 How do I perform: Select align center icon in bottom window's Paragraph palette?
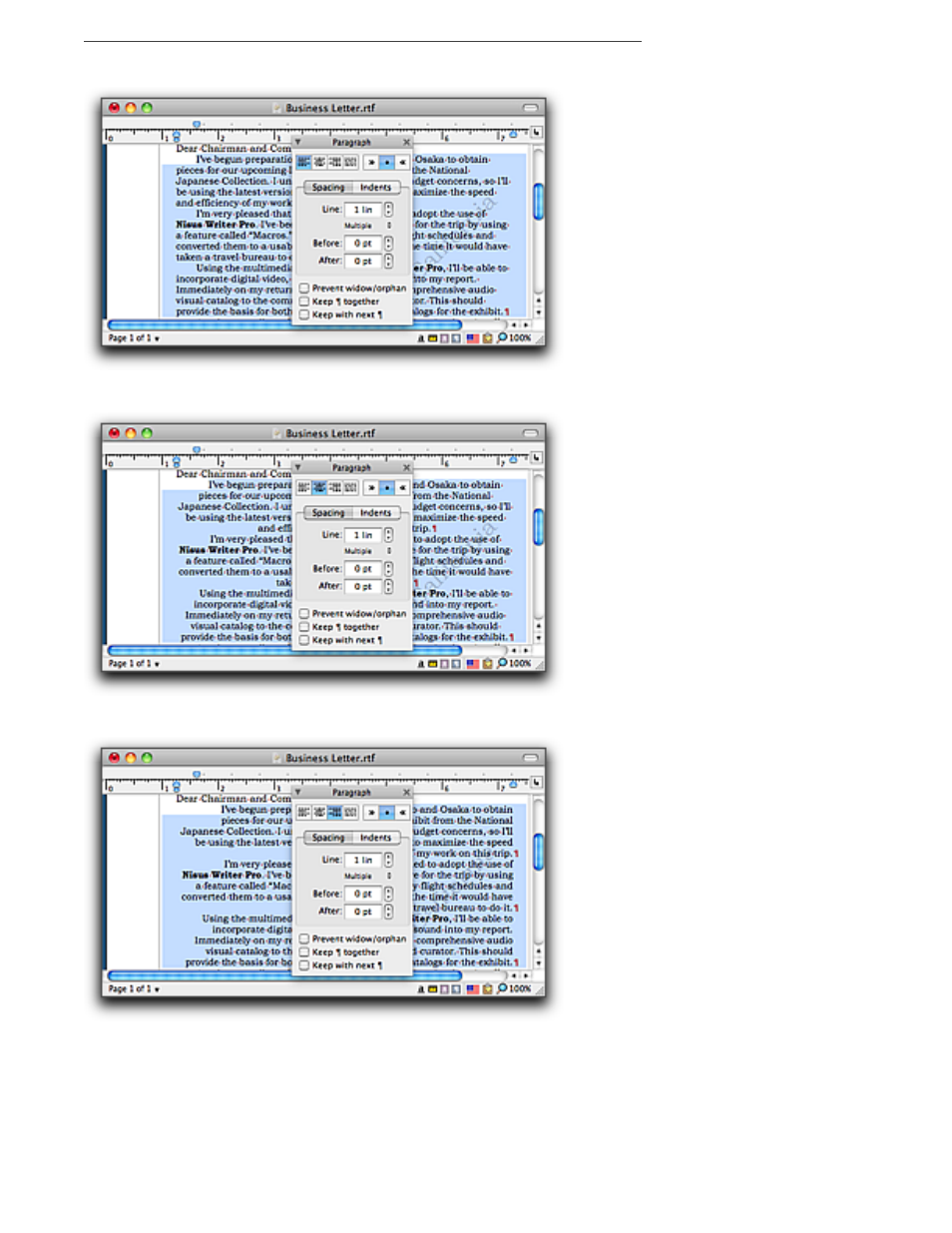tap(319, 813)
